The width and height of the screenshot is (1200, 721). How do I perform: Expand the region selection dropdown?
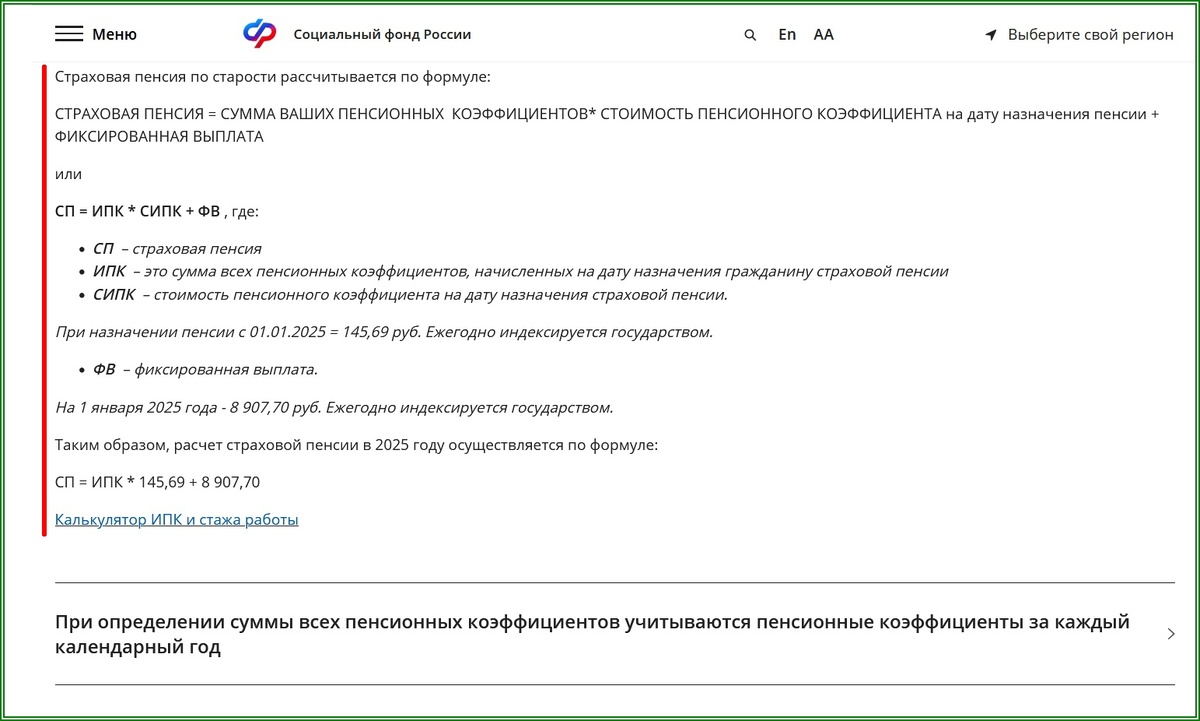(1076, 34)
